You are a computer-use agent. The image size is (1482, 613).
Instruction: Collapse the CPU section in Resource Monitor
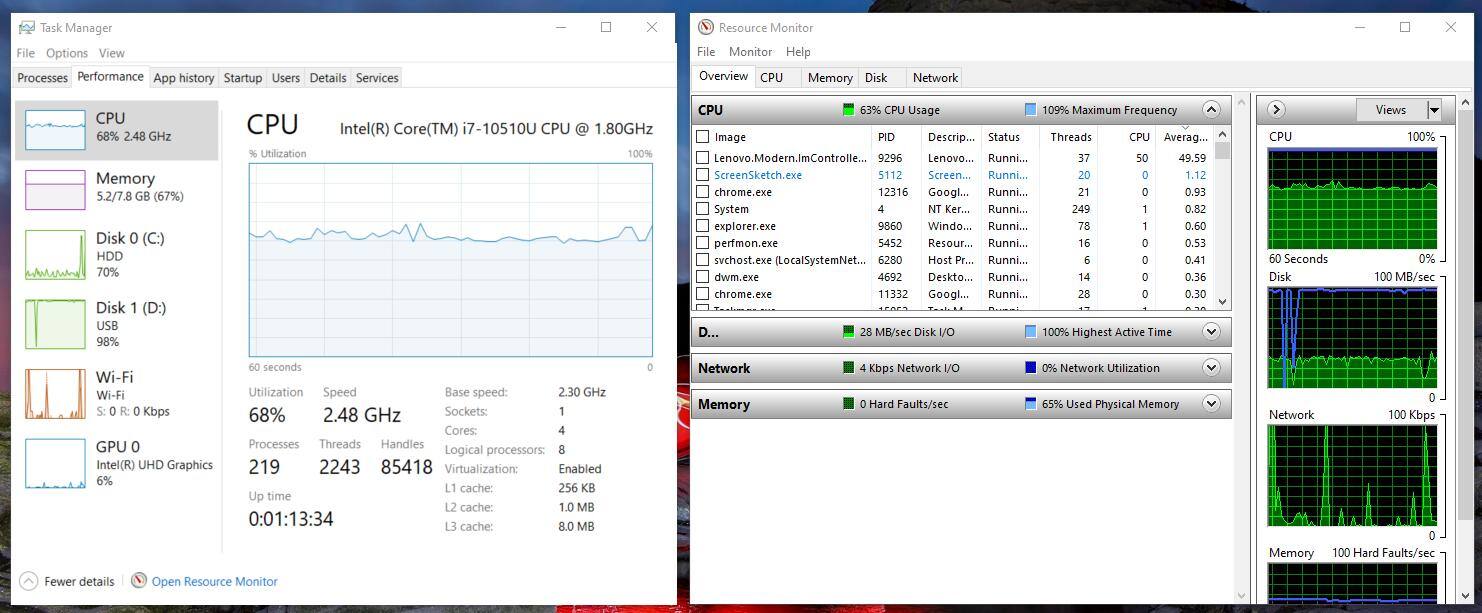tap(1211, 110)
